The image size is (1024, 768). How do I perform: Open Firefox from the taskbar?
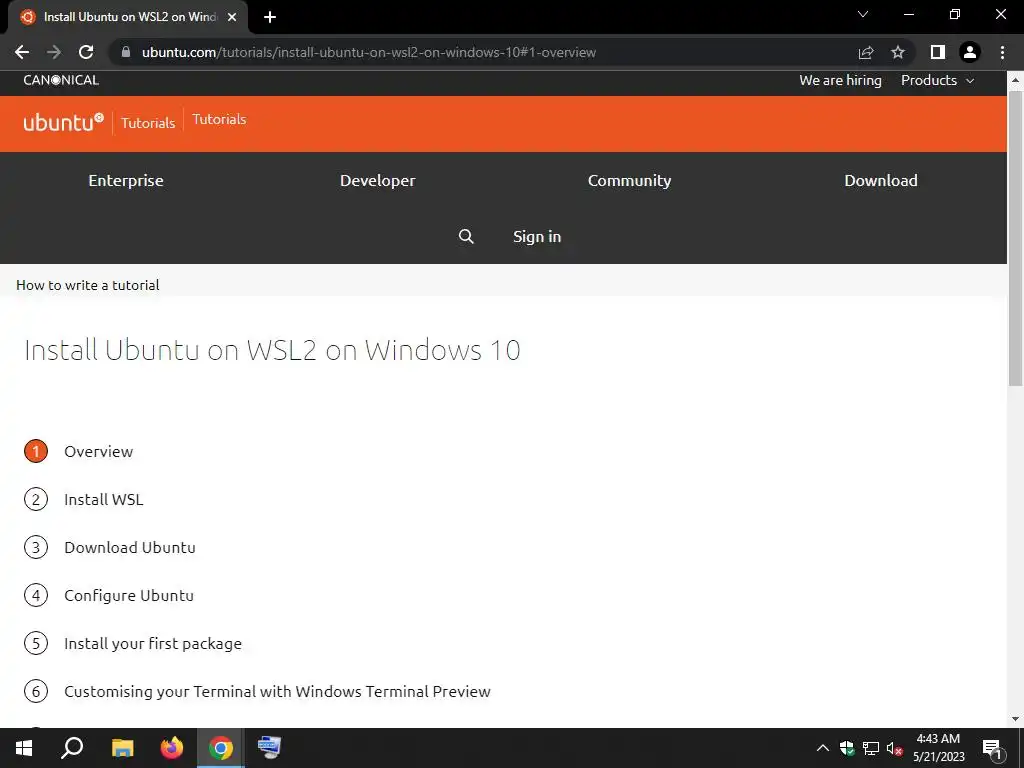(x=172, y=748)
